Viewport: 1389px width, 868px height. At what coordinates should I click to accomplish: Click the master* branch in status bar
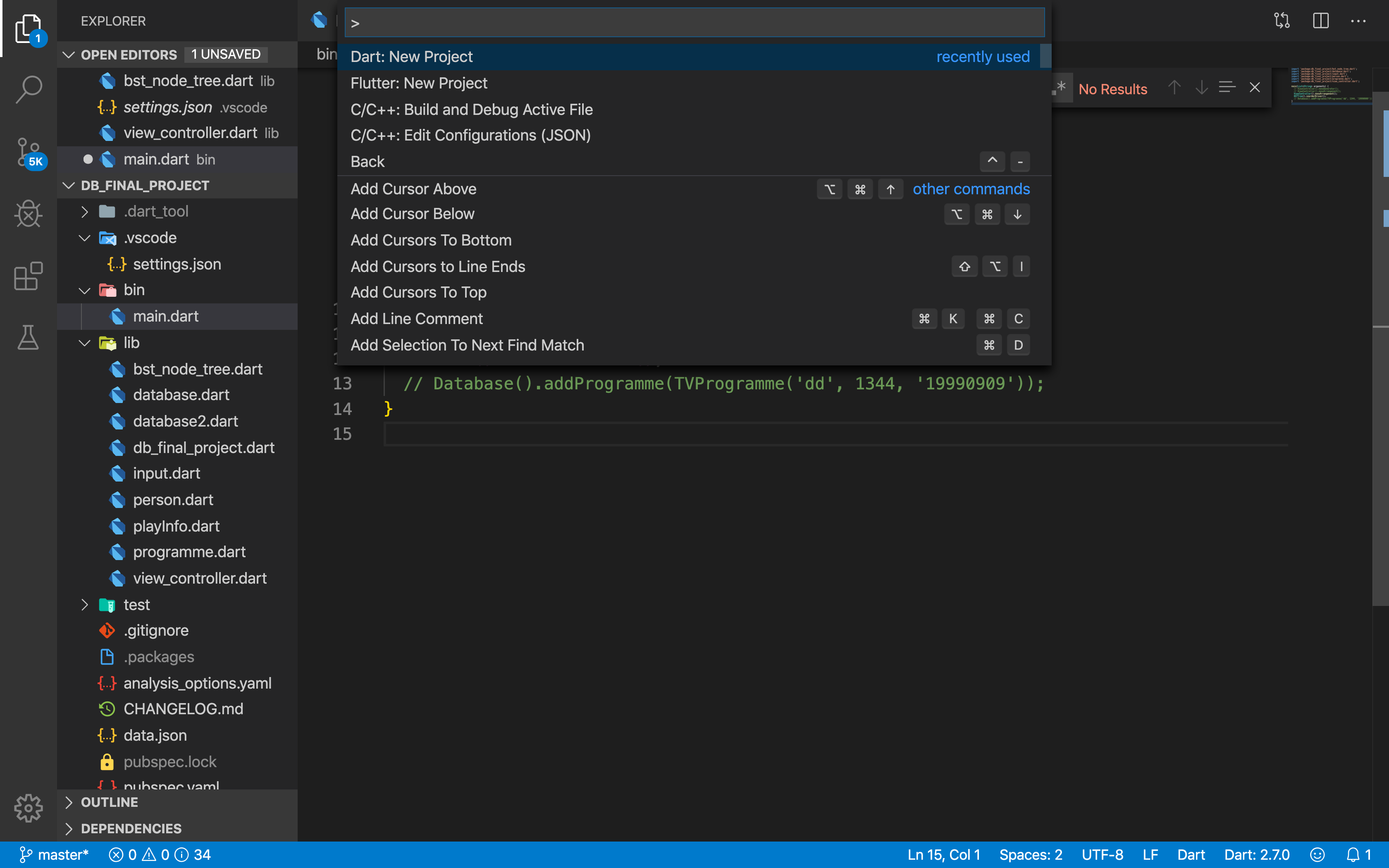(55, 855)
